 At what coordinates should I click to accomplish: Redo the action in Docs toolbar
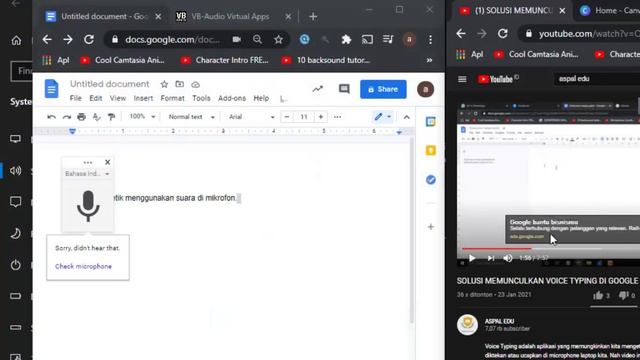(x=67, y=117)
